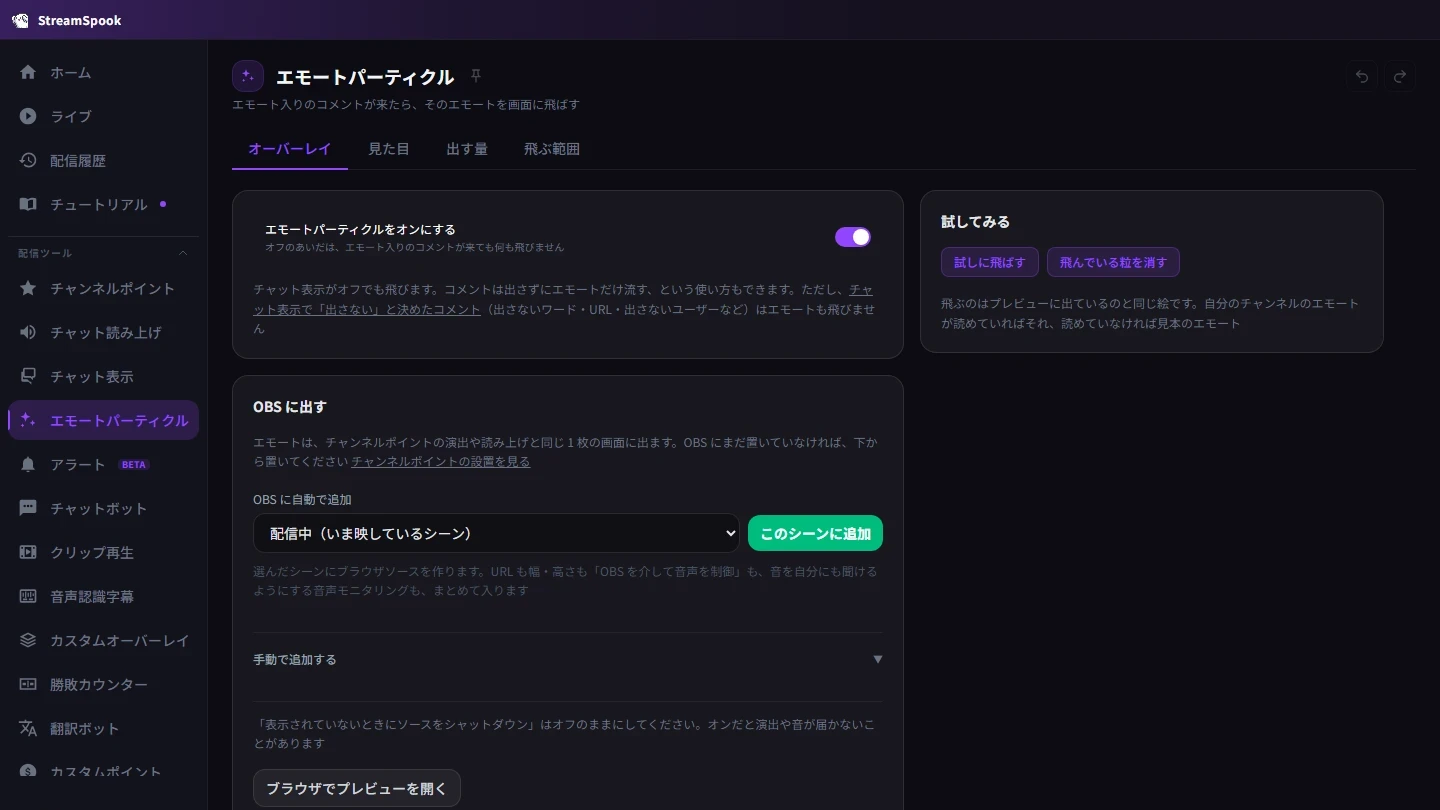The width and height of the screenshot is (1440, 810).
Task: Switch to the 飛ぶ範囲 tab
Action: [552, 149]
